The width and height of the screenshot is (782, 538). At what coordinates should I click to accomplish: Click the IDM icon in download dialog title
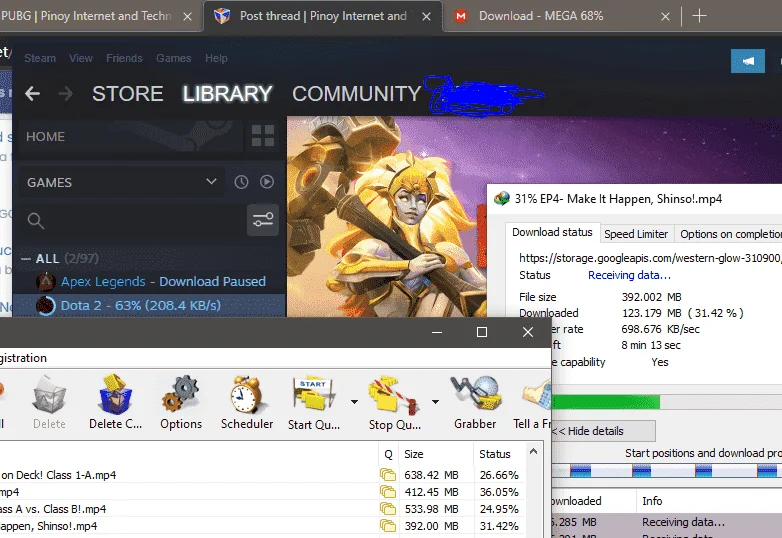(502, 199)
